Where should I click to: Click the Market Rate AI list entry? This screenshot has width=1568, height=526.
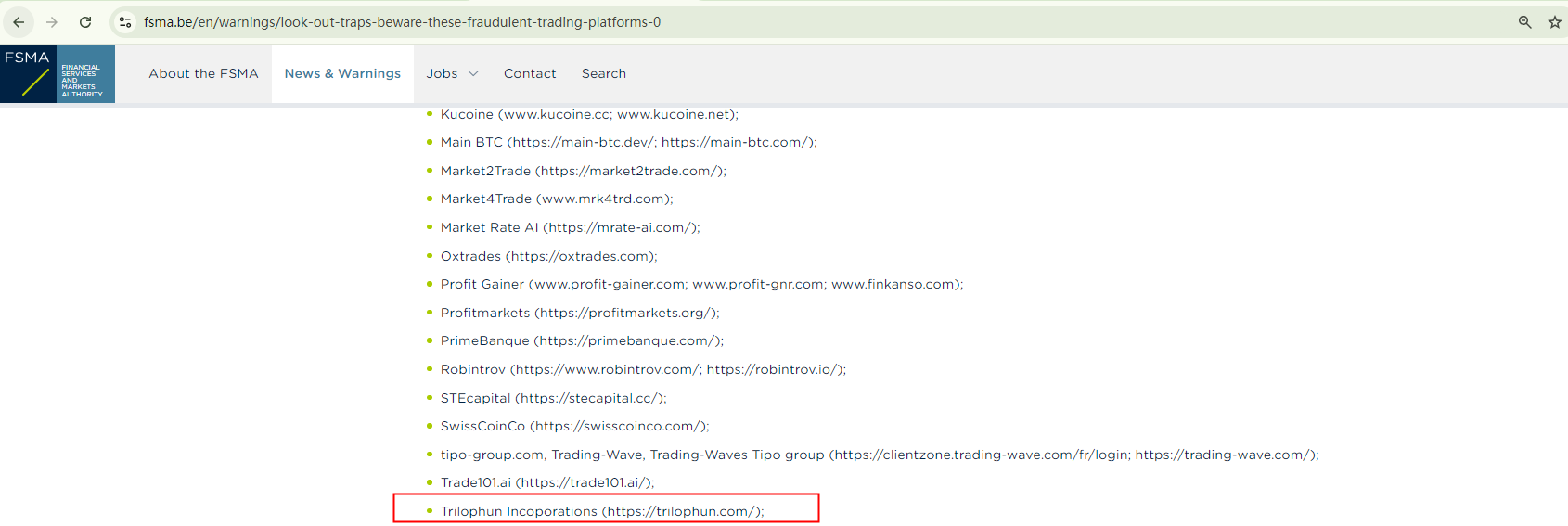coord(571,227)
